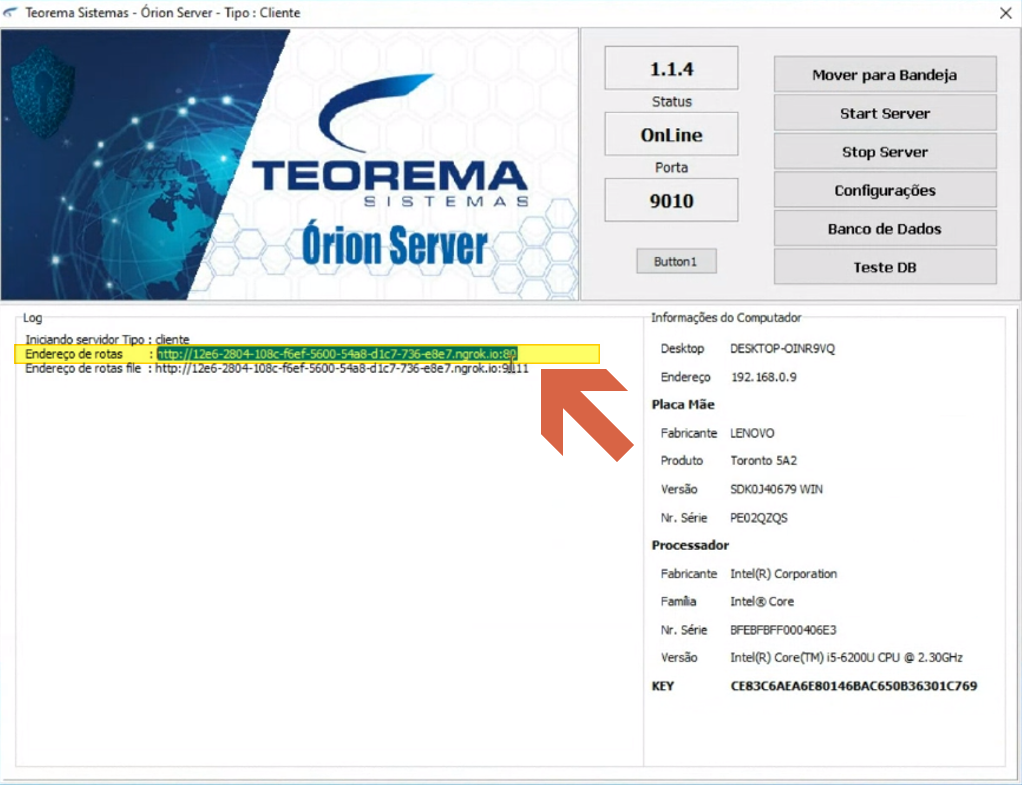Click the KEY value CE83C6AEA6E80146BAC650B36301C769
This screenshot has width=1022, height=785.
pos(854,686)
